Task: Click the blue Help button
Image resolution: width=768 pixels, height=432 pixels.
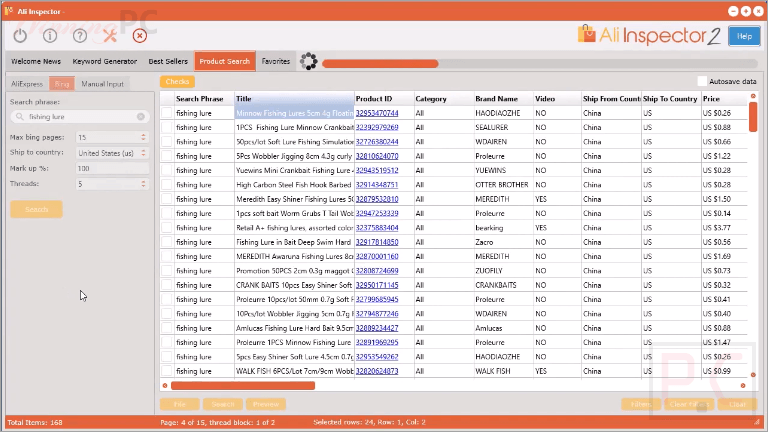Action: pos(744,36)
